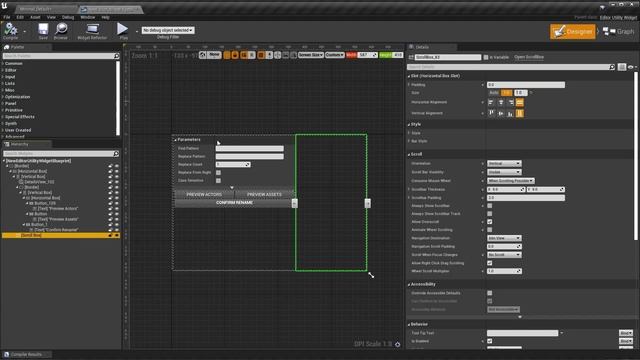640x360 pixels.
Task: Click the Open ScrollBox link
Action: (x=529, y=57)
